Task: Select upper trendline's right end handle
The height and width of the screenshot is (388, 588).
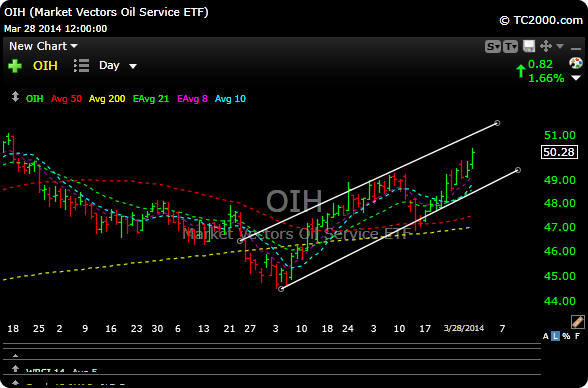Action: coord(497,123)
